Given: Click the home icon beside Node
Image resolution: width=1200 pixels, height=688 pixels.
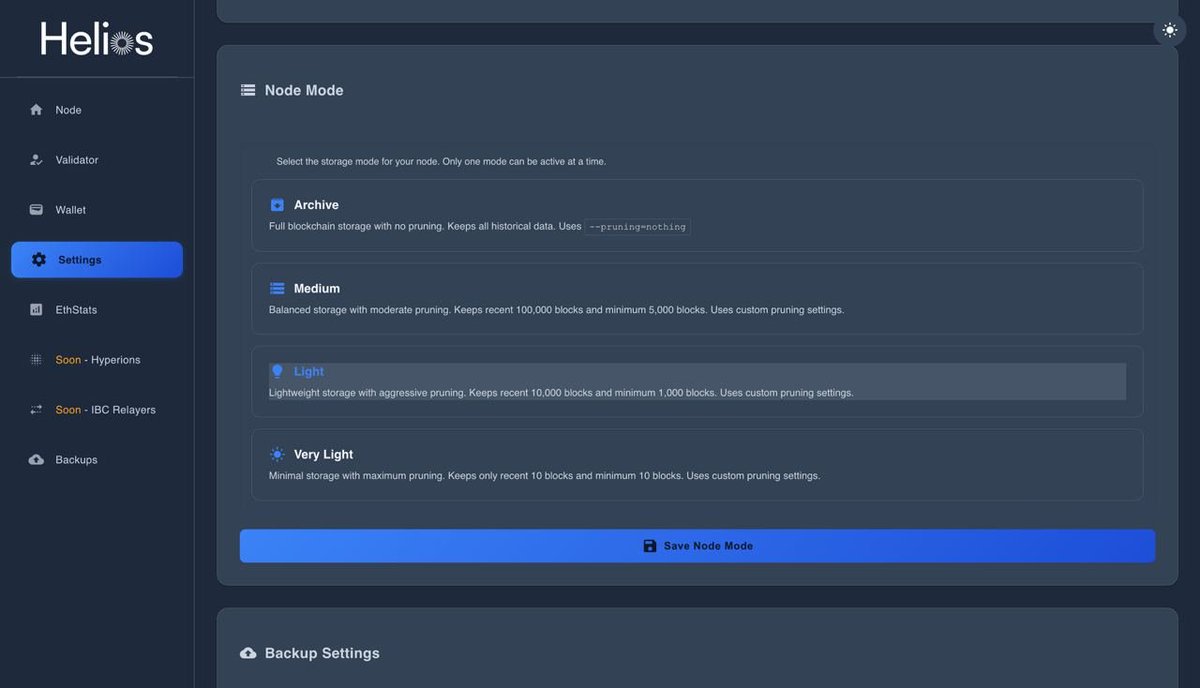Looking at the screenshot, I should [x=37, y=110].
